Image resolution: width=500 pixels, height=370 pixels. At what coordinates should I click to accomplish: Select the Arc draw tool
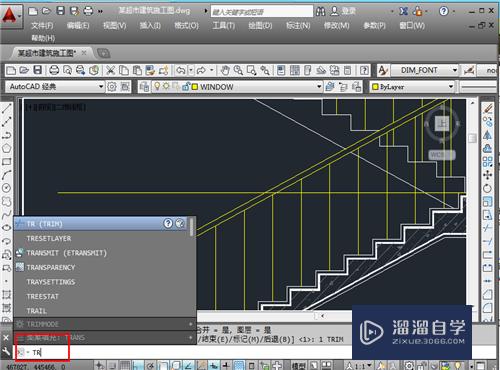[x=7, y=175]
